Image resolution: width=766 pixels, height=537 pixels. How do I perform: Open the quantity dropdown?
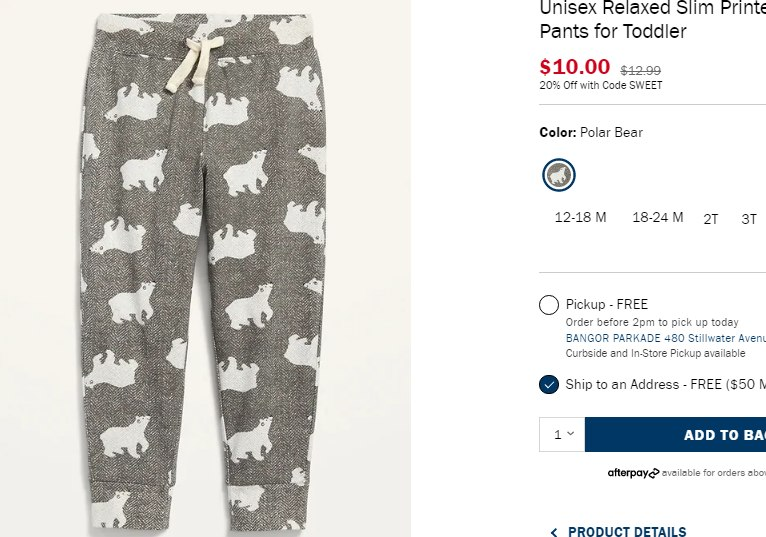point(563,434)
